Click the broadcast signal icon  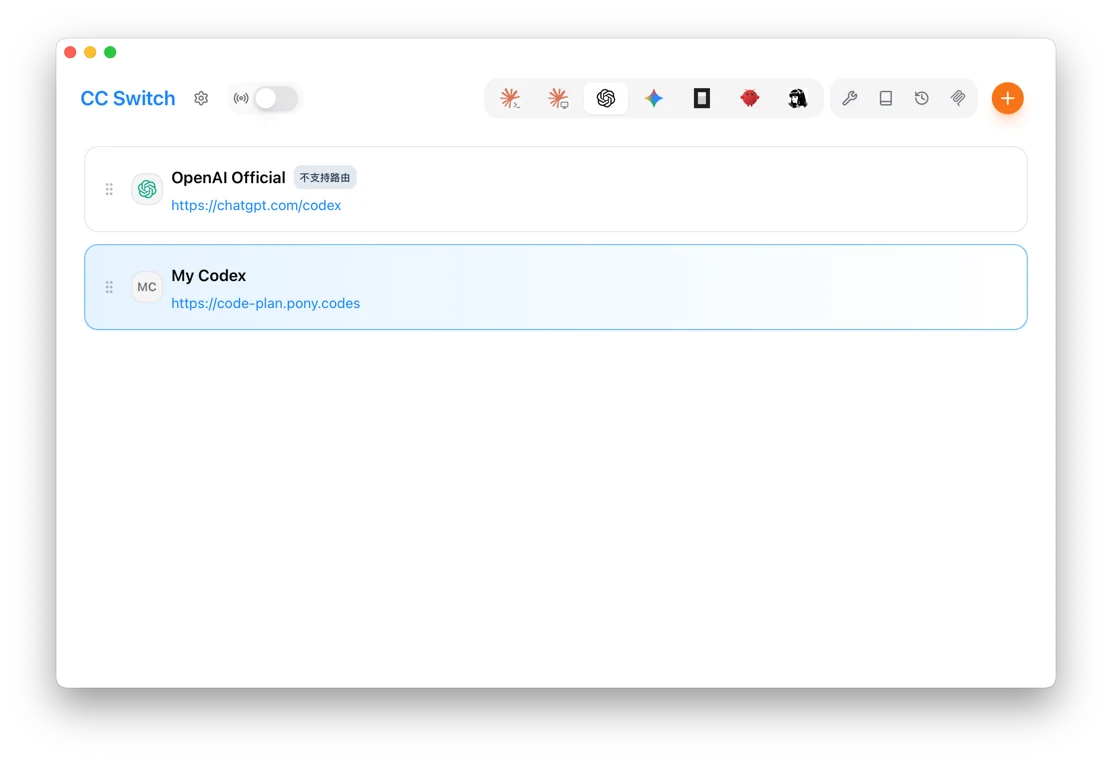coord(241,98)
